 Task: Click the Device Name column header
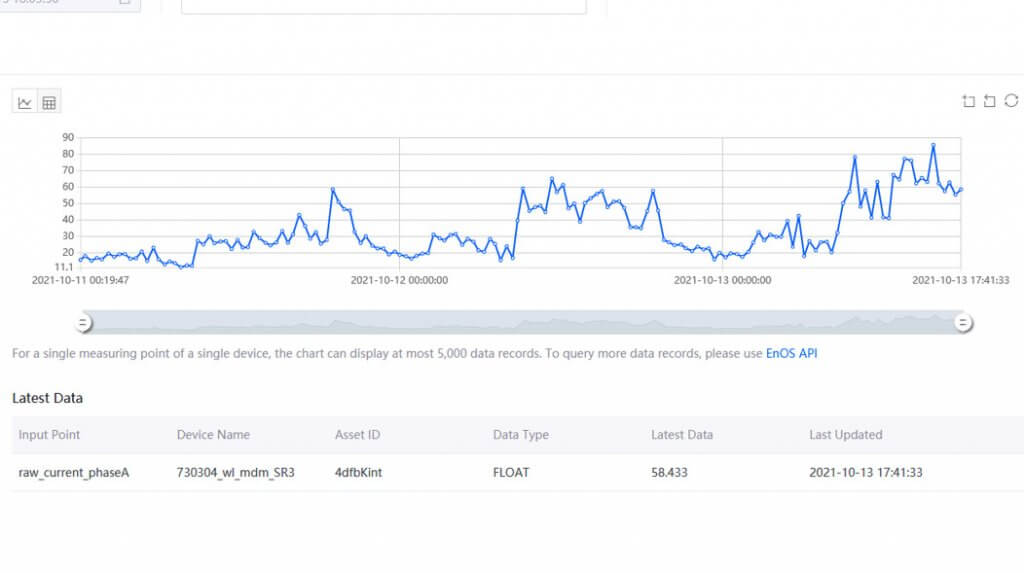(x=213, y=434)
